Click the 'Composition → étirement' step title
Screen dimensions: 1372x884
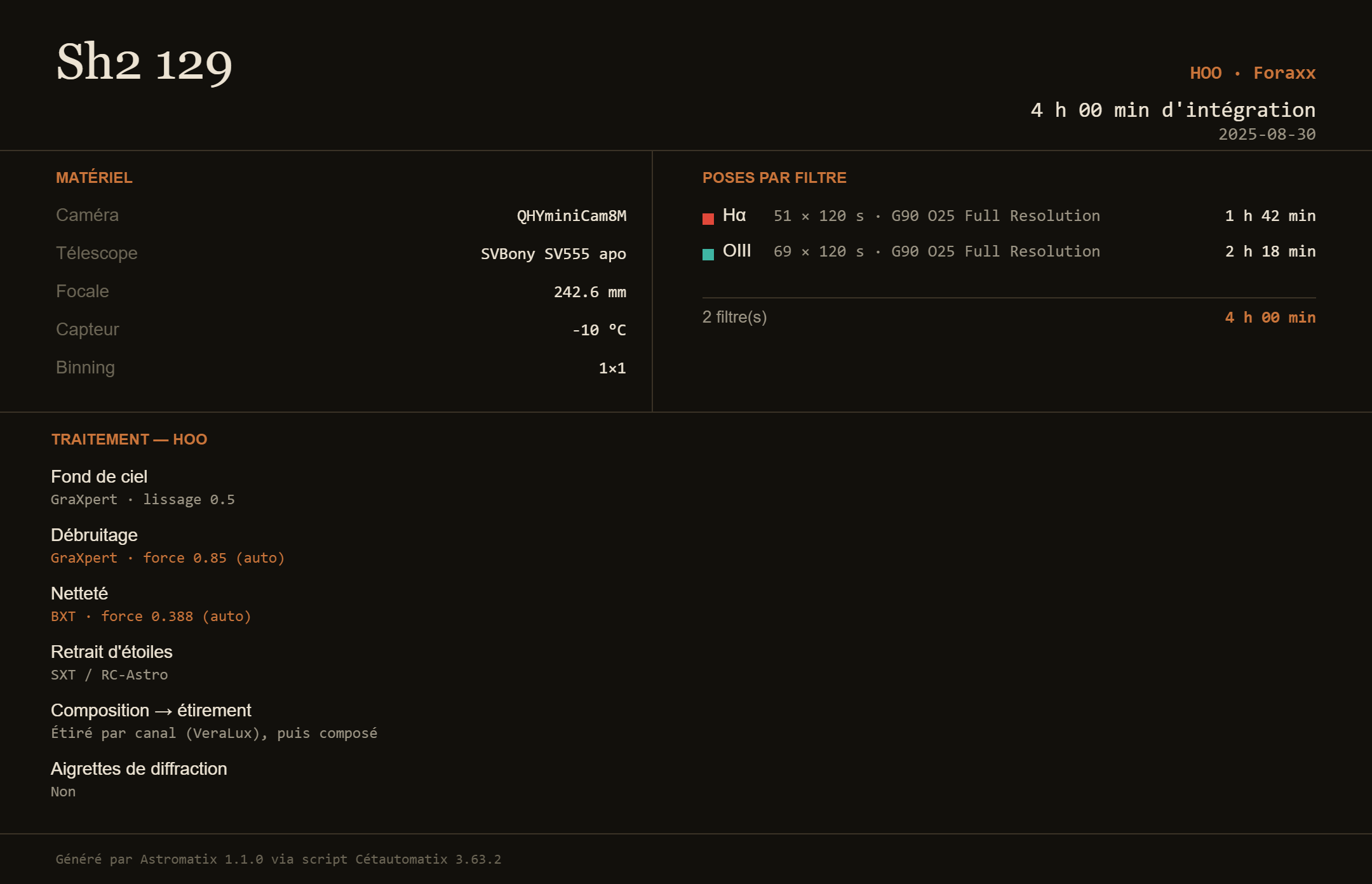(151, 711)
